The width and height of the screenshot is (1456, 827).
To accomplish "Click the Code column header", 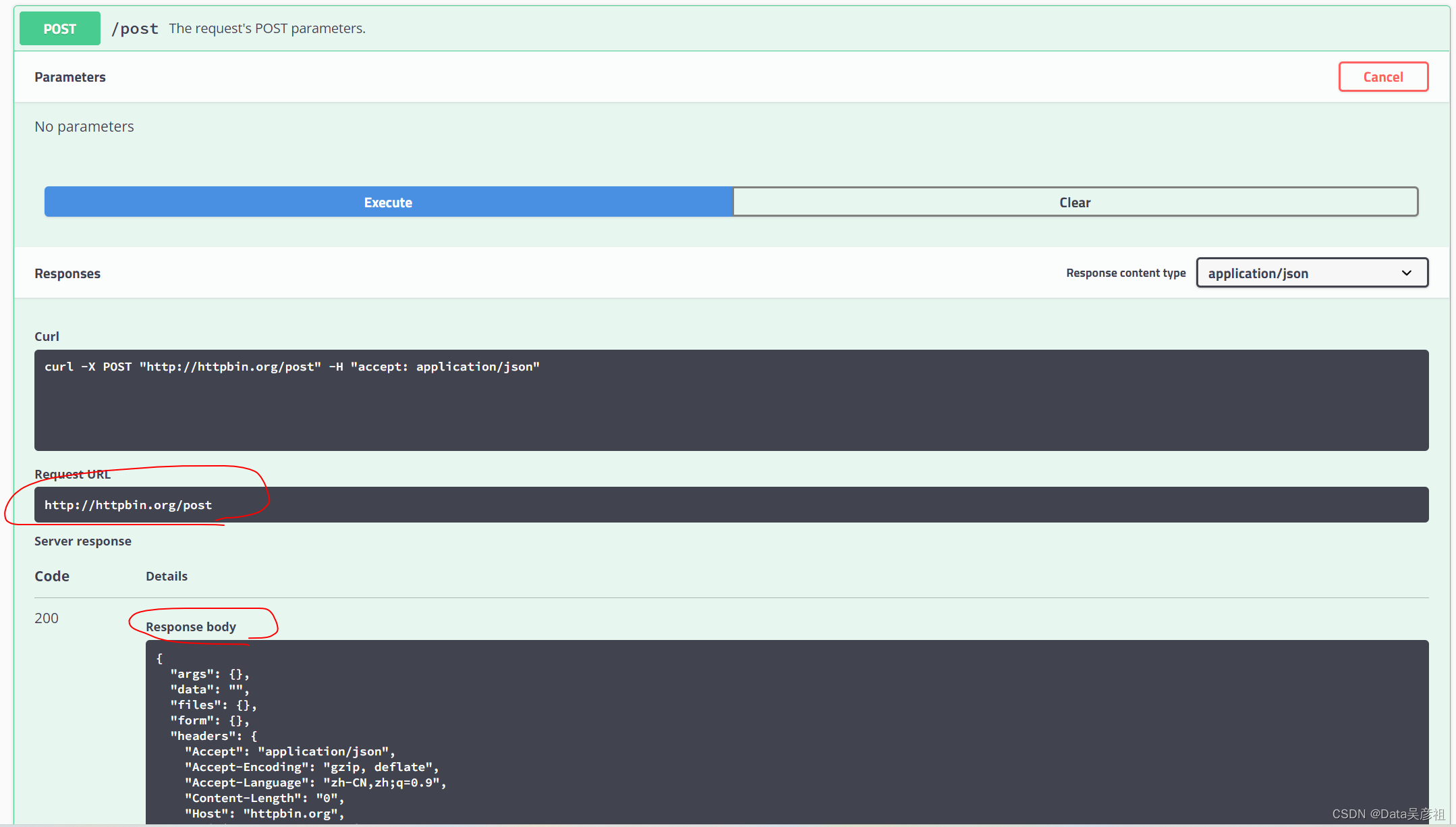I will tap(52, 576).
